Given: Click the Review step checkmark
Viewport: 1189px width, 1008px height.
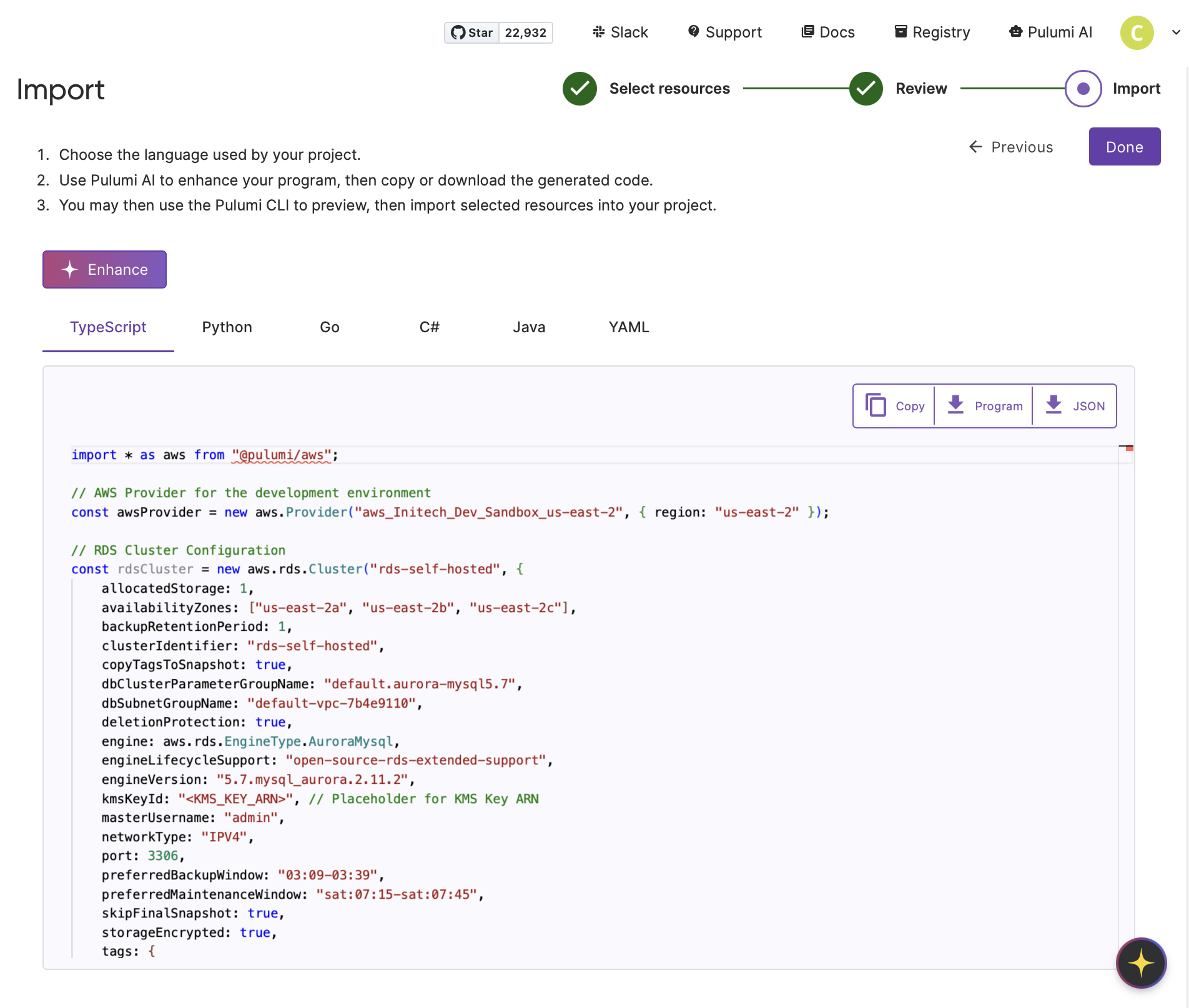Looking at the screenshot, I should point(866,89).
